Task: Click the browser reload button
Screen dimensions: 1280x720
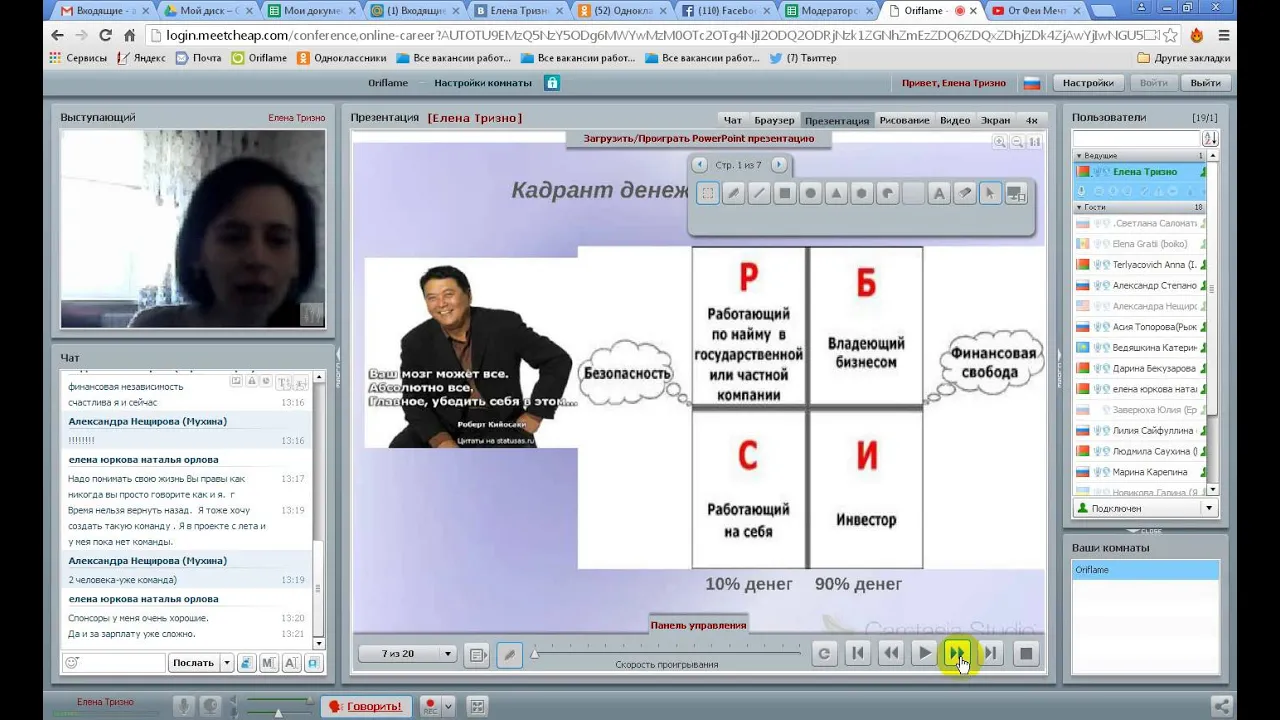Action: pyautogui.click(x=105, y=35)
